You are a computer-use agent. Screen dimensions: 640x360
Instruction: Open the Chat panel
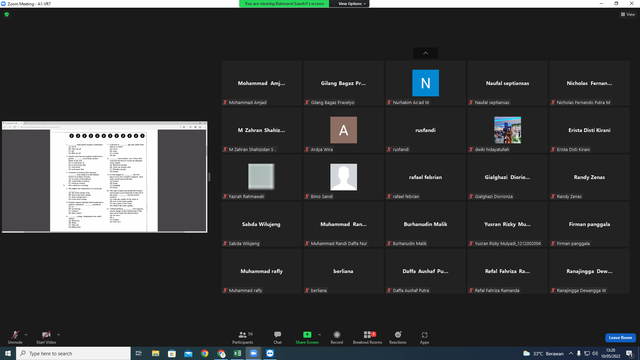pos(278,337)
